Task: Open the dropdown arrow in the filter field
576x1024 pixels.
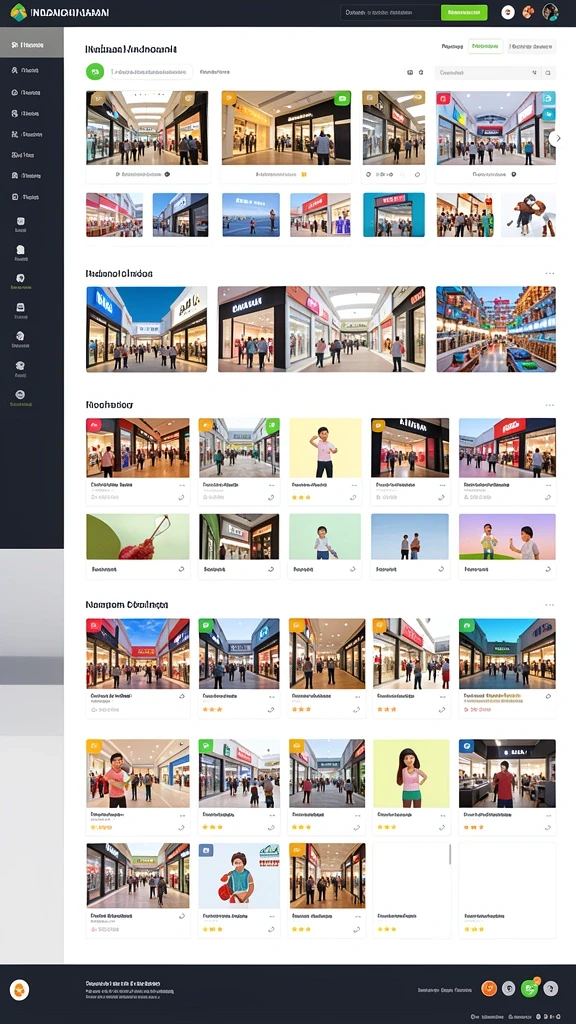Action: tap(534, 73)
